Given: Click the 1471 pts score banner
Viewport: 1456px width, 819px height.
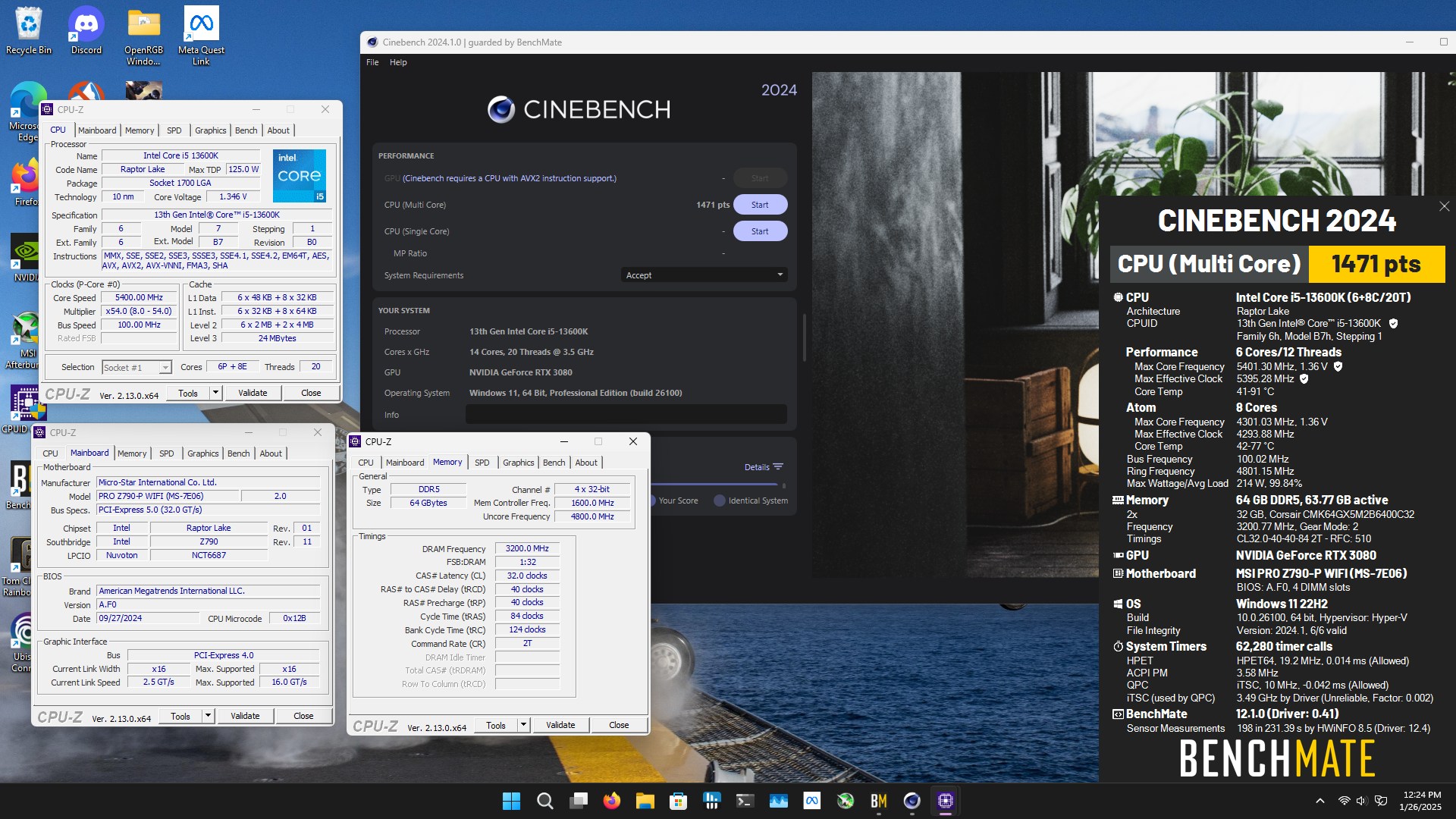Looking at the screenshot, I should point(1376,264).
